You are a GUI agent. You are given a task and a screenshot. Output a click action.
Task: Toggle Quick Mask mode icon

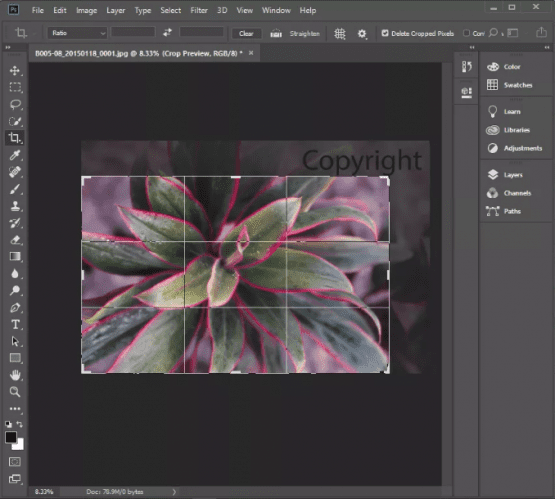pyautogui.click(x=15, y=461)
